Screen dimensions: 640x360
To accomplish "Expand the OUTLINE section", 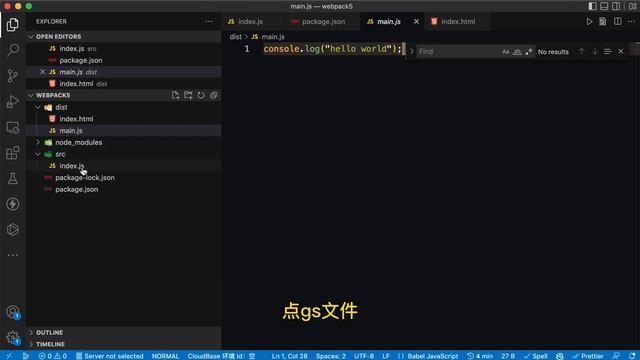I will (124, 333).
